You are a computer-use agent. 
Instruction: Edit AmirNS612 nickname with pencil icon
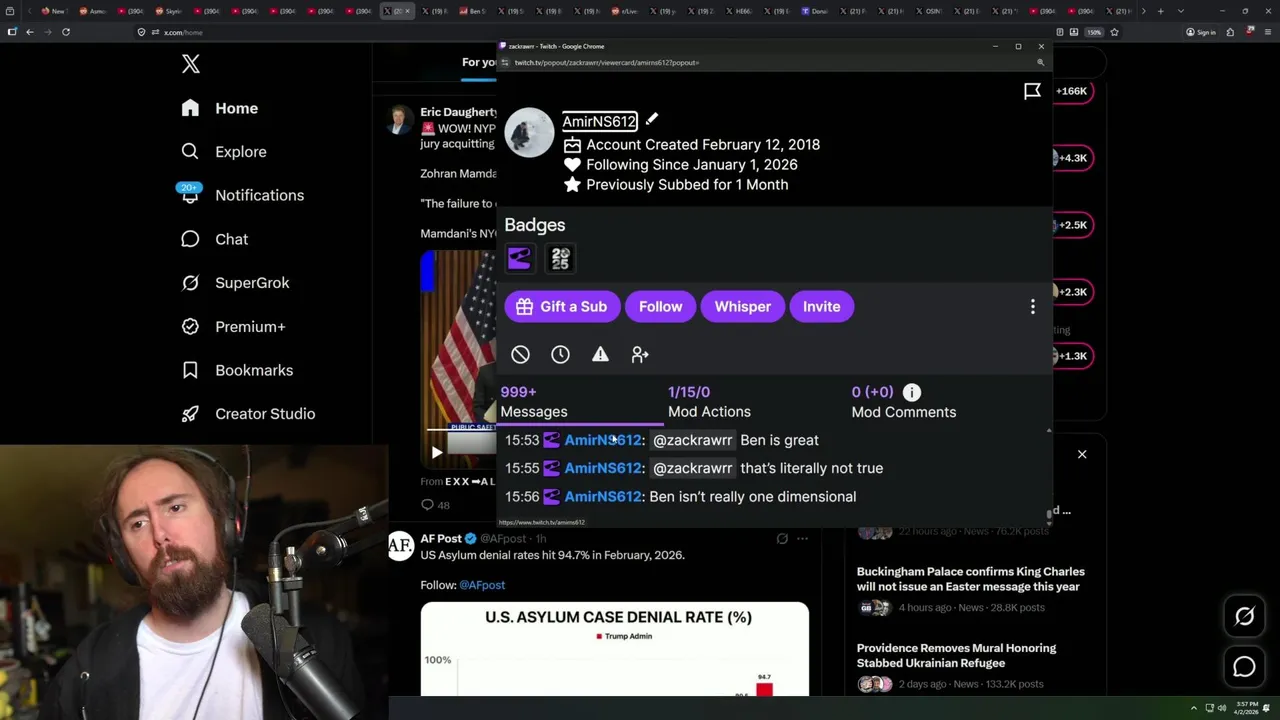652,120
